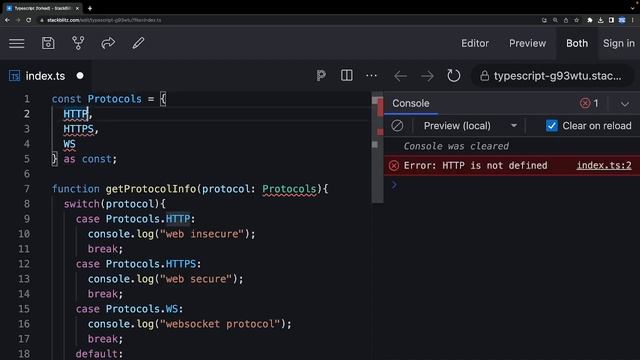Viewport: 640px width, 360px height.
Task: Click the fork project icon
Action: click(78, 43)
